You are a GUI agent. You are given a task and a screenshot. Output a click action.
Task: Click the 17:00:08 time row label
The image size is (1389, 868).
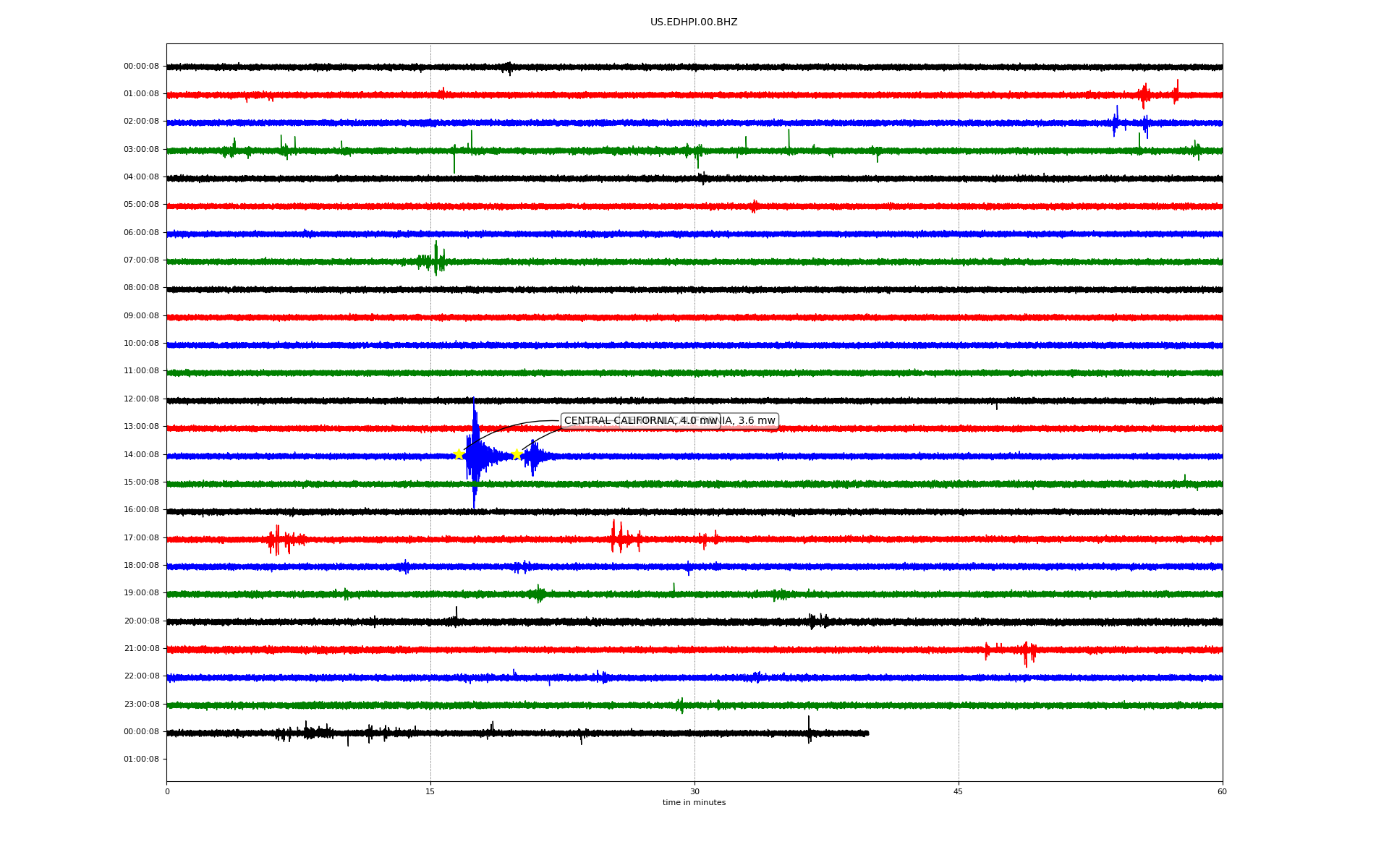coord(141,537)
